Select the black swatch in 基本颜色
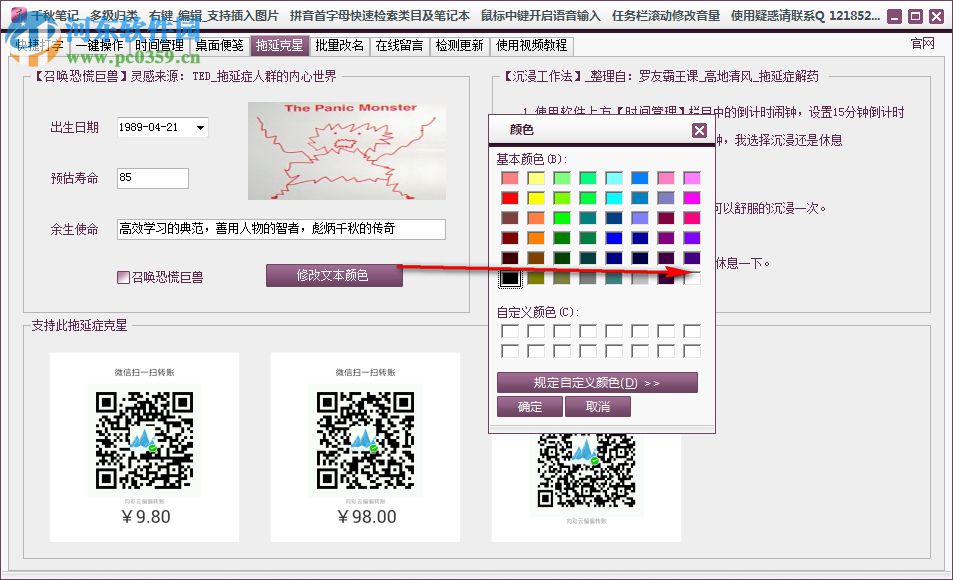Viewport: 953px width, 580px height. pos(511,277)
